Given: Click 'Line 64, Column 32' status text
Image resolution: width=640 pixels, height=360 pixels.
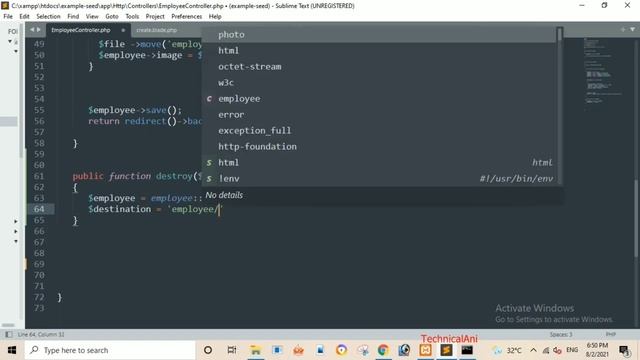Looking at the screenshot, I should pyautogui.click(x=41, y=334).
